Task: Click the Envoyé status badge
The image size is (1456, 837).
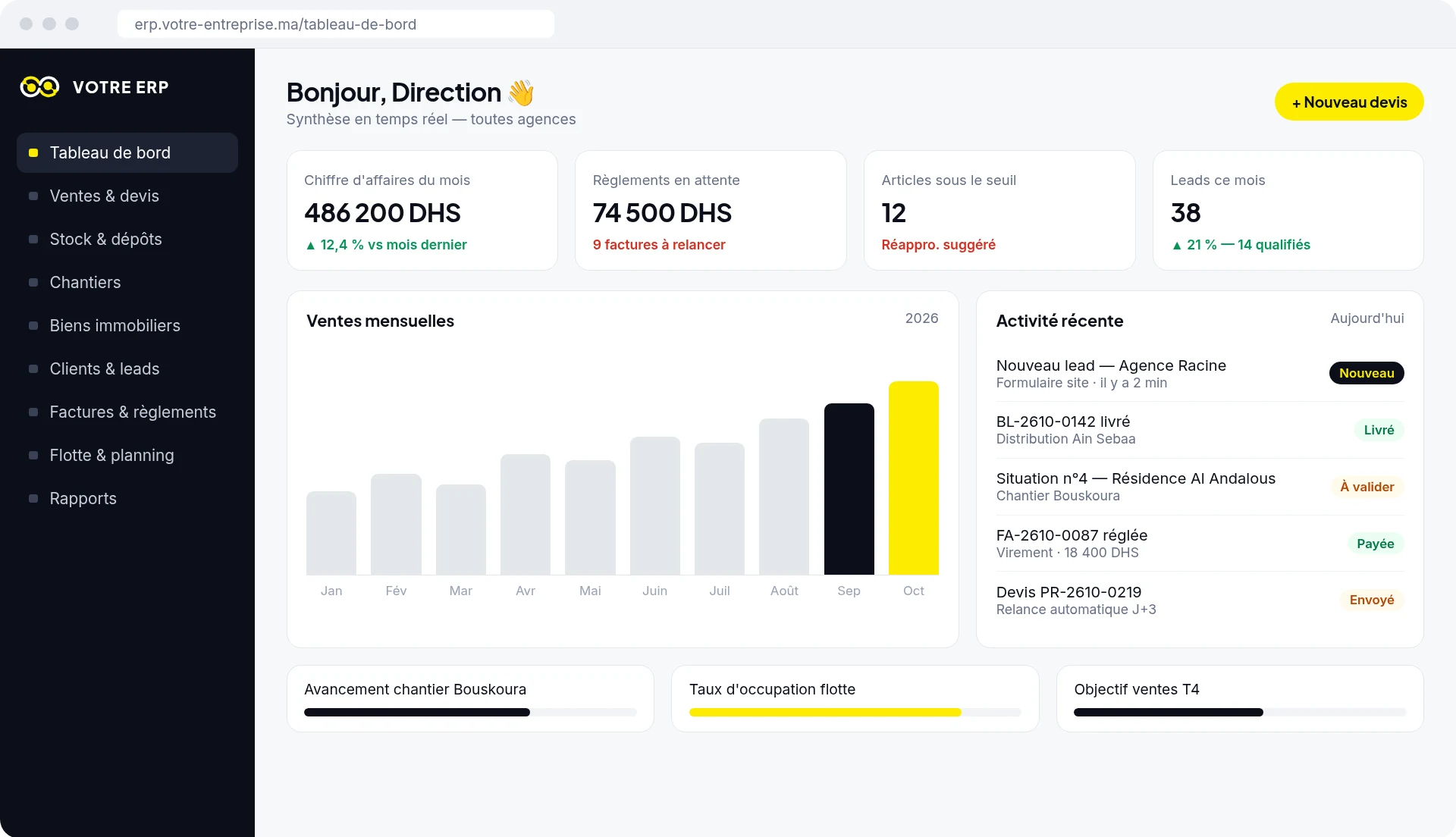Action: click(1372, 600)
